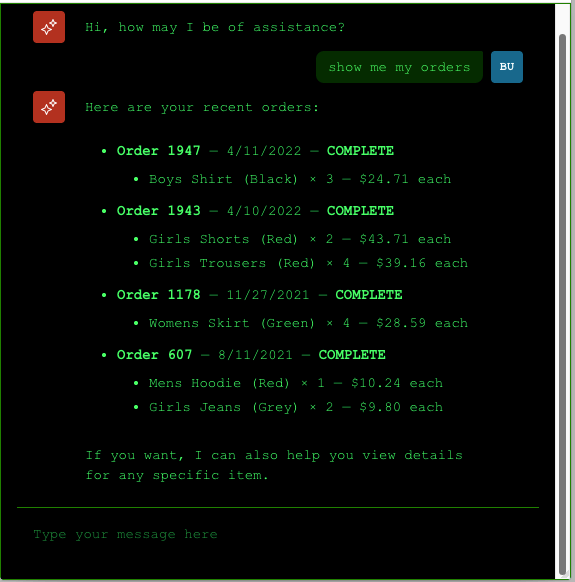Click the 'show me my orders' message bubble

click(x=399, y=67)
